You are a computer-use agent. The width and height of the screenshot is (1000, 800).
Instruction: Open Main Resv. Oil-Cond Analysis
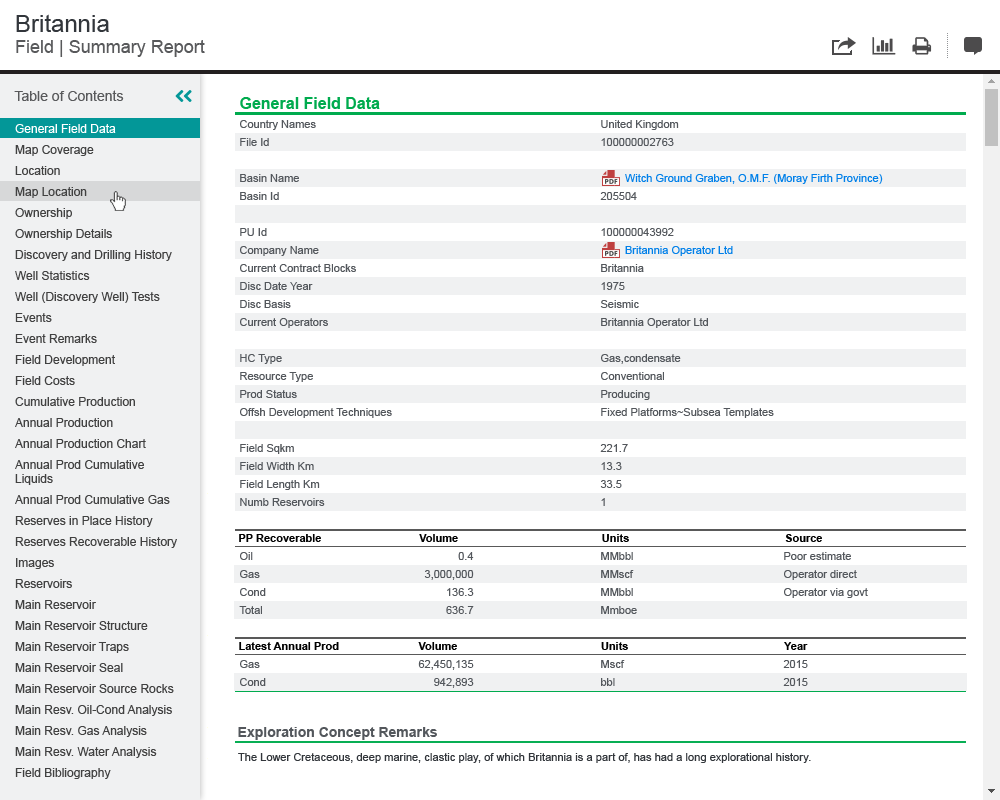click(94, 711)
